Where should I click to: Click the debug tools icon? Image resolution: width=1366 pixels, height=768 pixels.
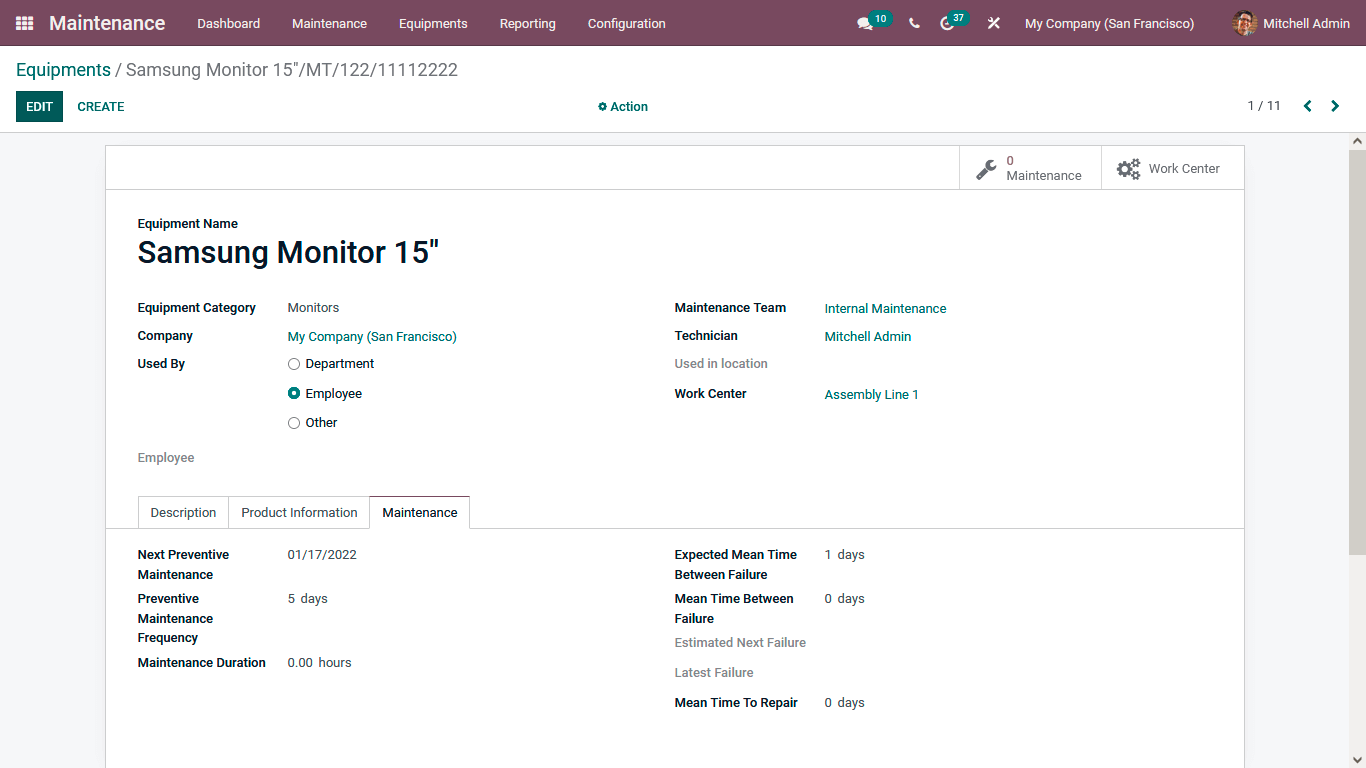pyautogui.click(x=993, y=23)
